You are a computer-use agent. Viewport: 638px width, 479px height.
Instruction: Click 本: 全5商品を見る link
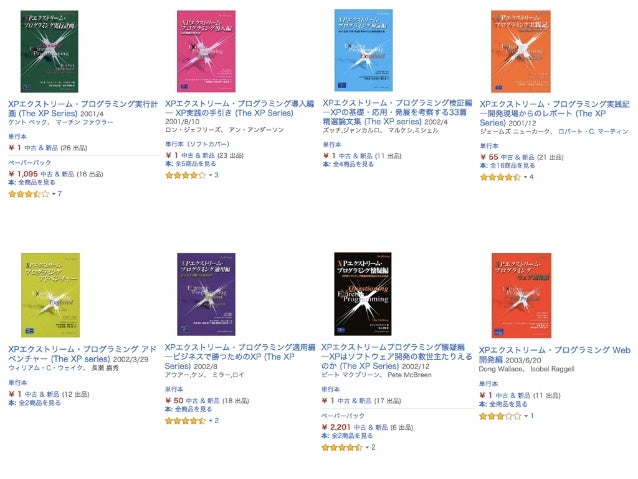pos(191,164)
